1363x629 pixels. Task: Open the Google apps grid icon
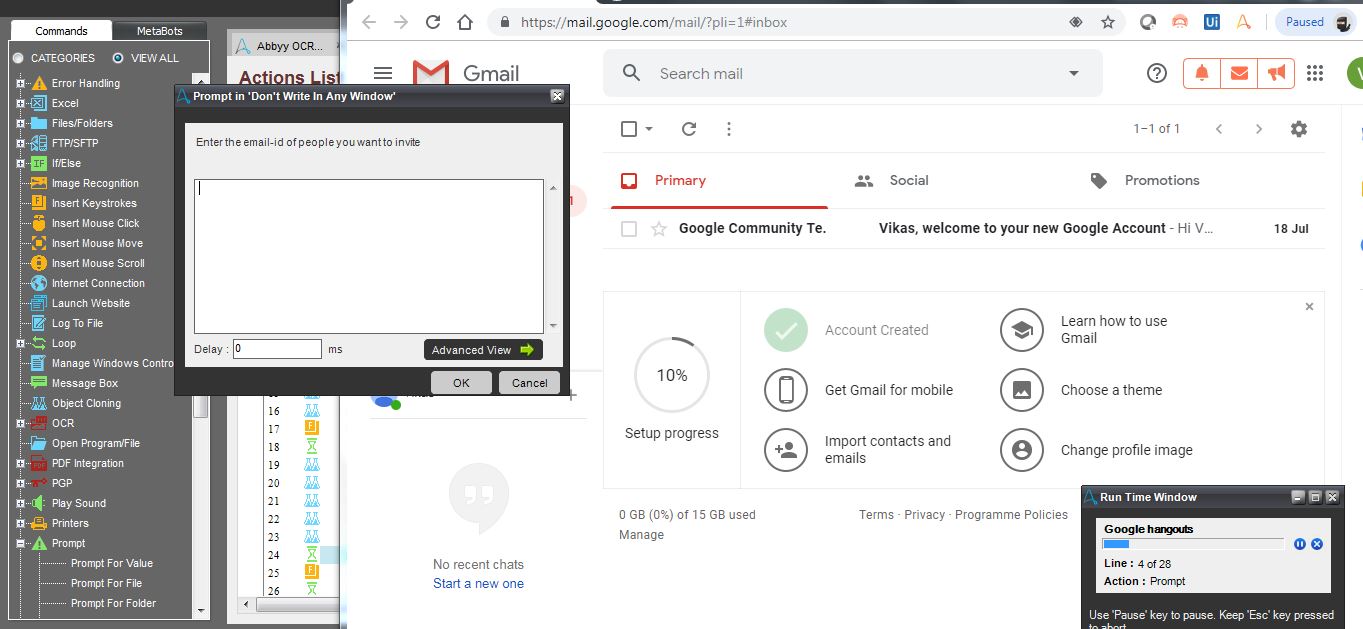point(1315,73)
